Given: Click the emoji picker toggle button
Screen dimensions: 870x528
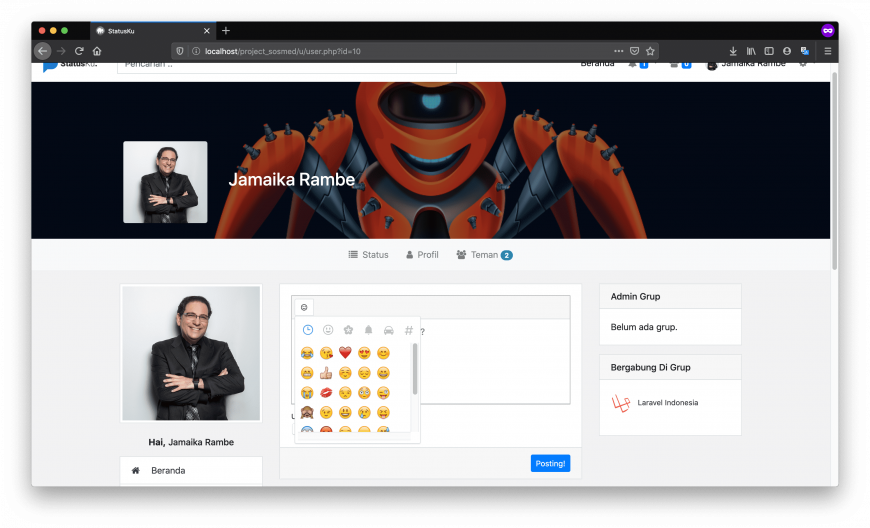Looking at the screenshot, I should click(x=304, y=307).
